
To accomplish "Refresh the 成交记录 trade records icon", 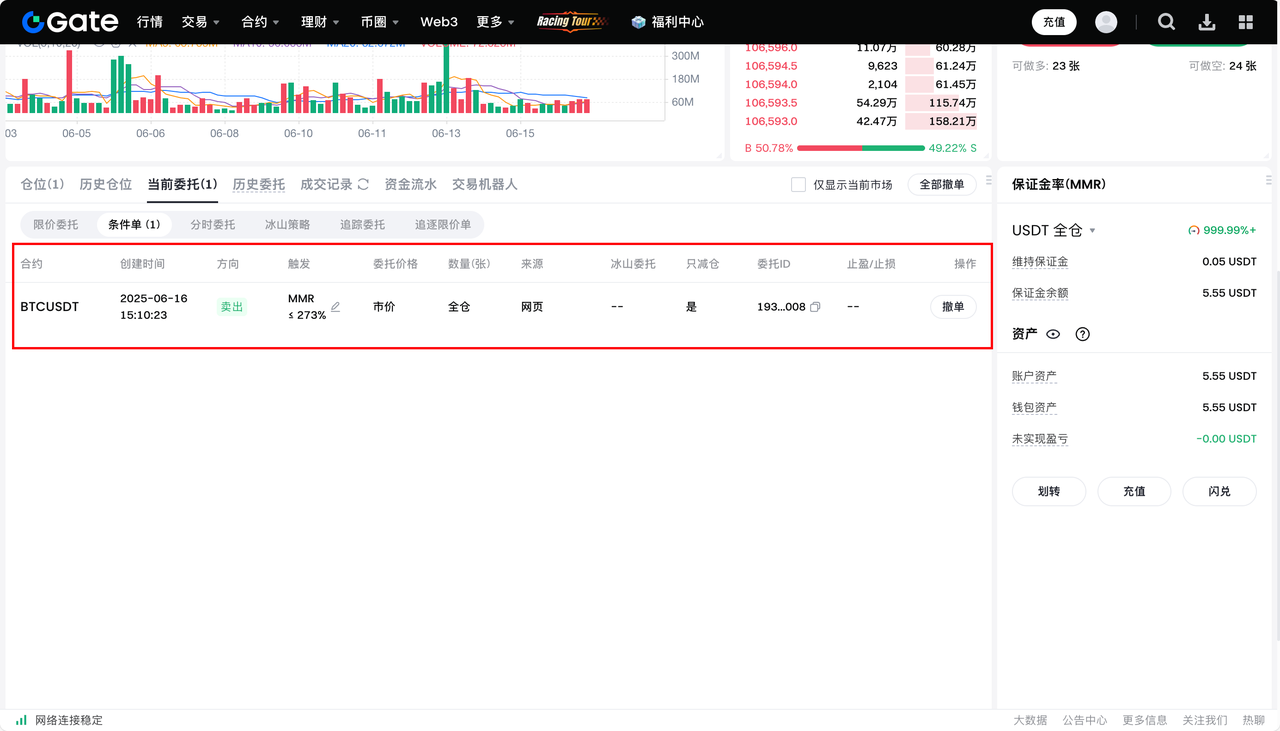I will tap(363, 184).
